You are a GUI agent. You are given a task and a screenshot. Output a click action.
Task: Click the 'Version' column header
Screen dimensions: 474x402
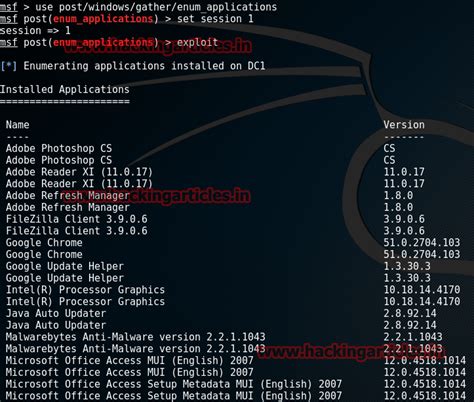point(404,125)
